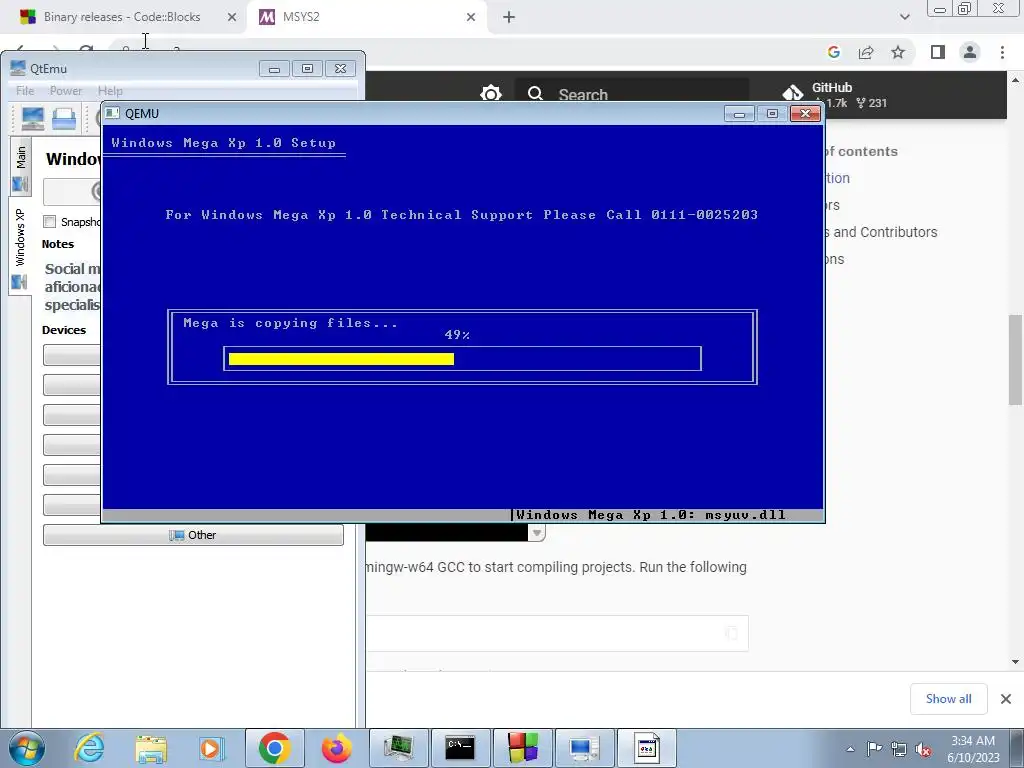
Task: Launch Internet Explorer from the taskbar
Action: [89, 748]
